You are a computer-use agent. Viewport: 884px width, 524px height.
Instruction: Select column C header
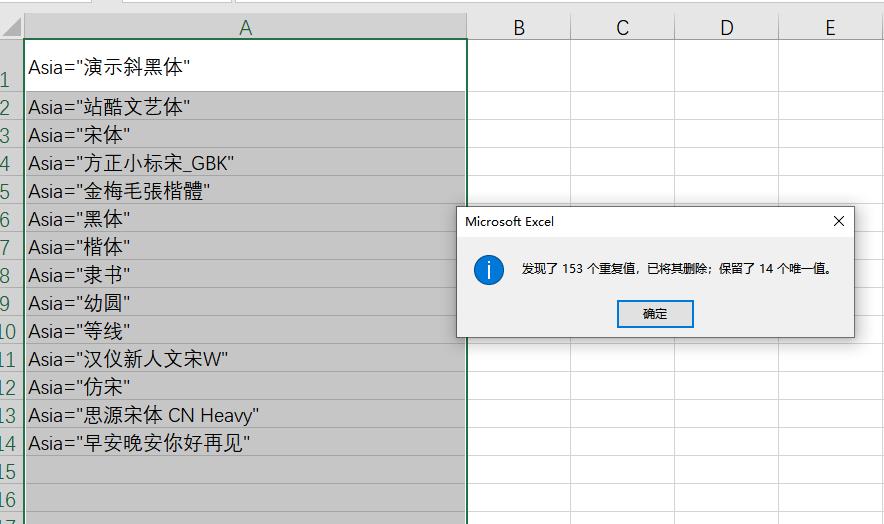(622, 28)
